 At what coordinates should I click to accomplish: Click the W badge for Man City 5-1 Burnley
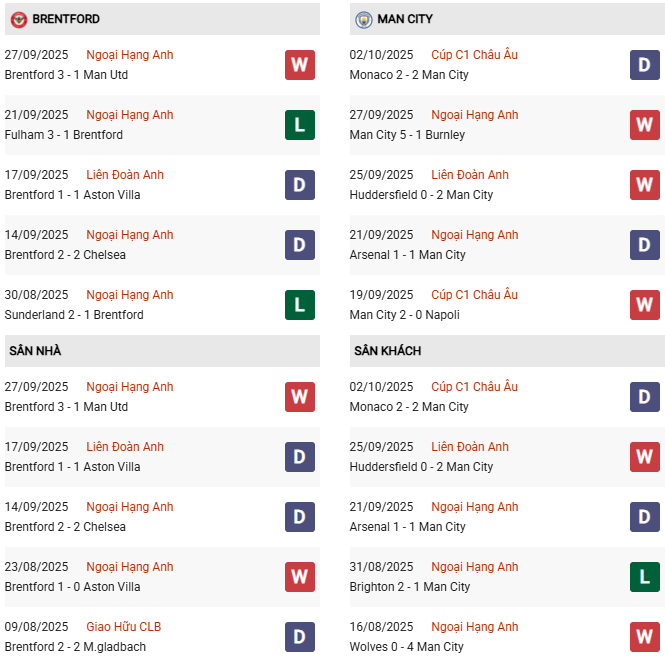644,125
